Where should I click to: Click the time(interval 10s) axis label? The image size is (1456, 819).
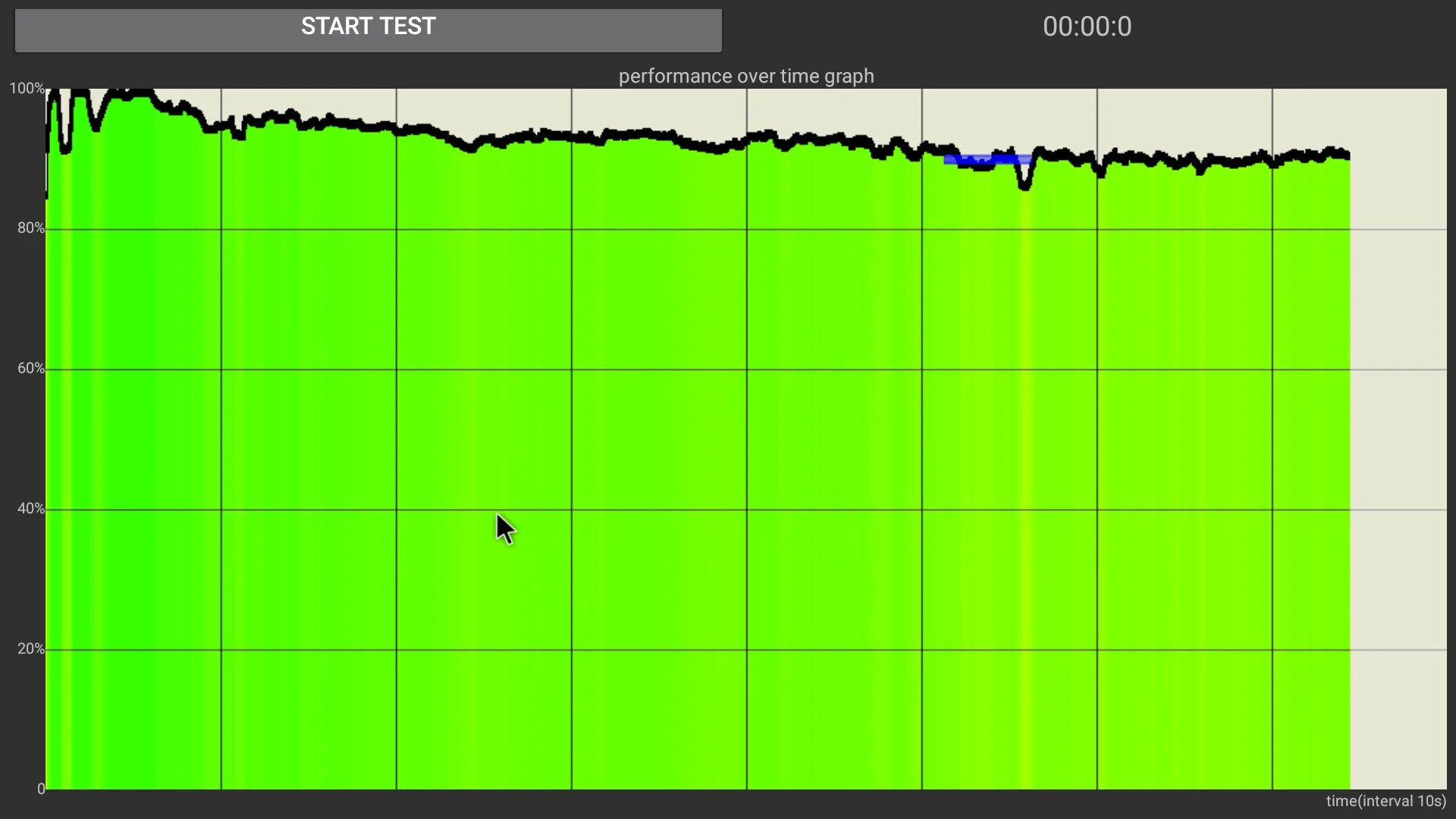[x=1385, y=802]
